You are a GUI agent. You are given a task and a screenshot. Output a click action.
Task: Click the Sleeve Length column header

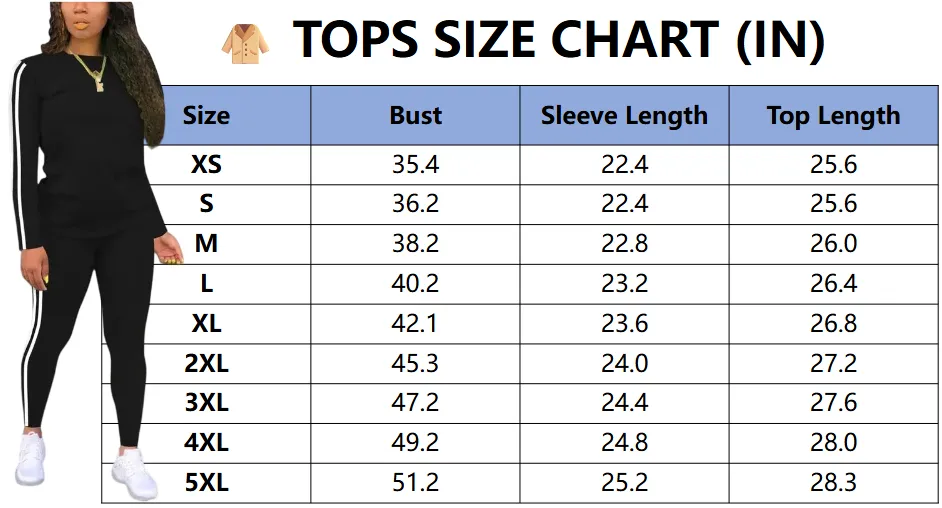pos(624,116)
